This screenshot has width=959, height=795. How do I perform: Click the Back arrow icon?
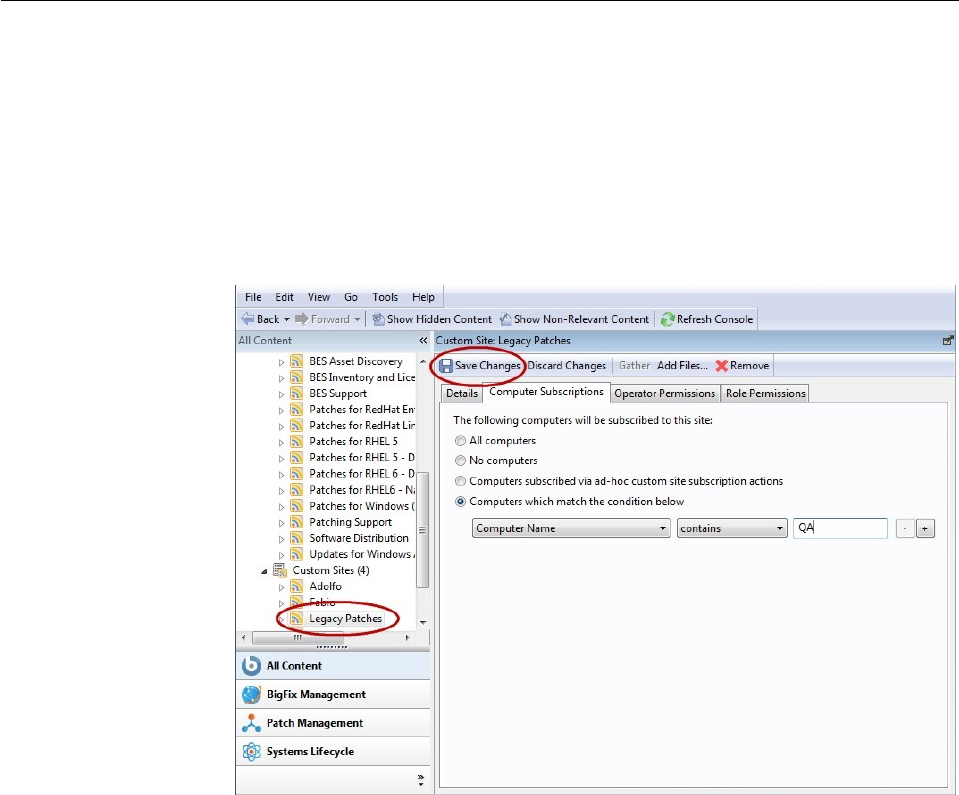point(248,319)
